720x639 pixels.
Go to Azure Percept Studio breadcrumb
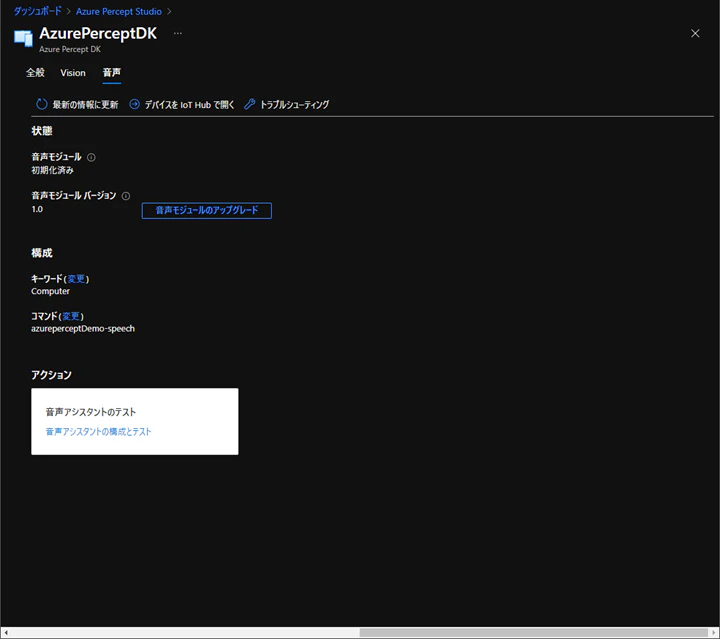(118, 11)
